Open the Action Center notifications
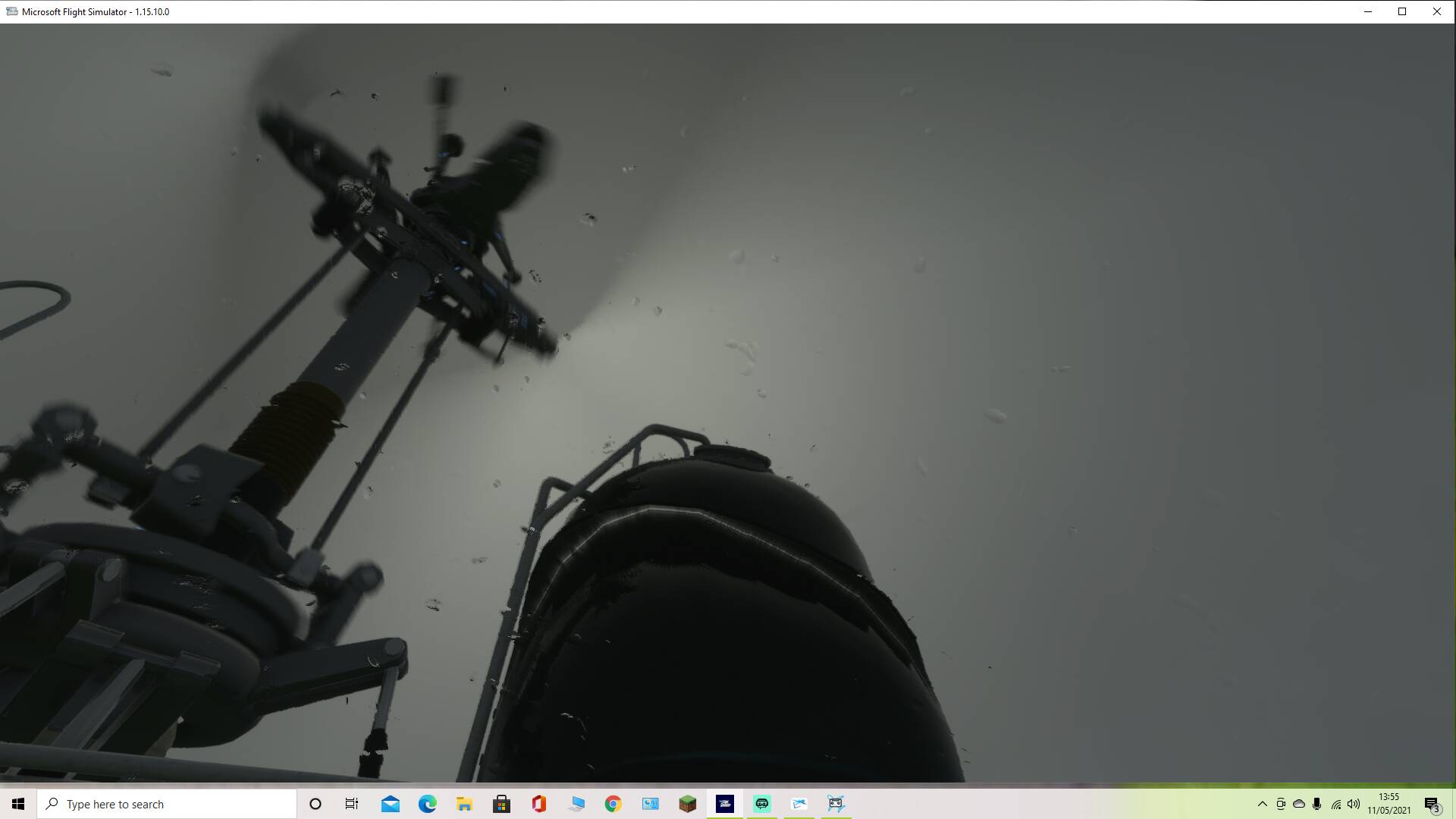This screenshot has height=819, width=1456. (1432, 804)
